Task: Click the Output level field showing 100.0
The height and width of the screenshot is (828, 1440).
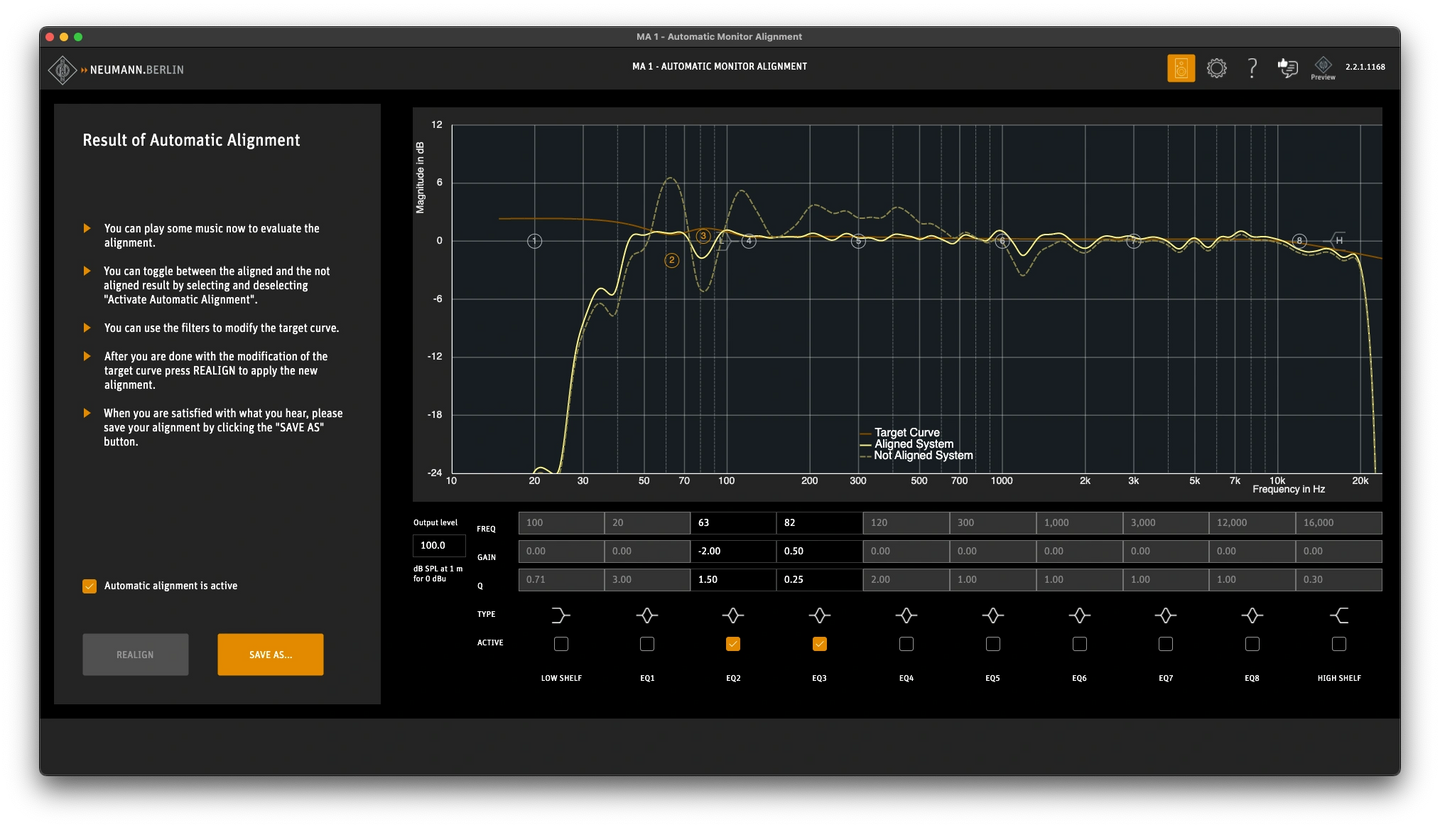Action: click(438, 546)
